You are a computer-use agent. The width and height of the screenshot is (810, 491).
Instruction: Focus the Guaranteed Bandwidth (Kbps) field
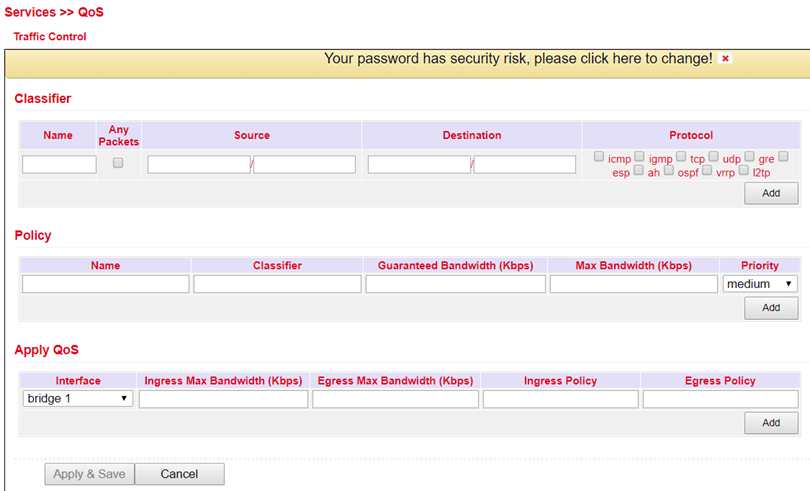[456, 284]
